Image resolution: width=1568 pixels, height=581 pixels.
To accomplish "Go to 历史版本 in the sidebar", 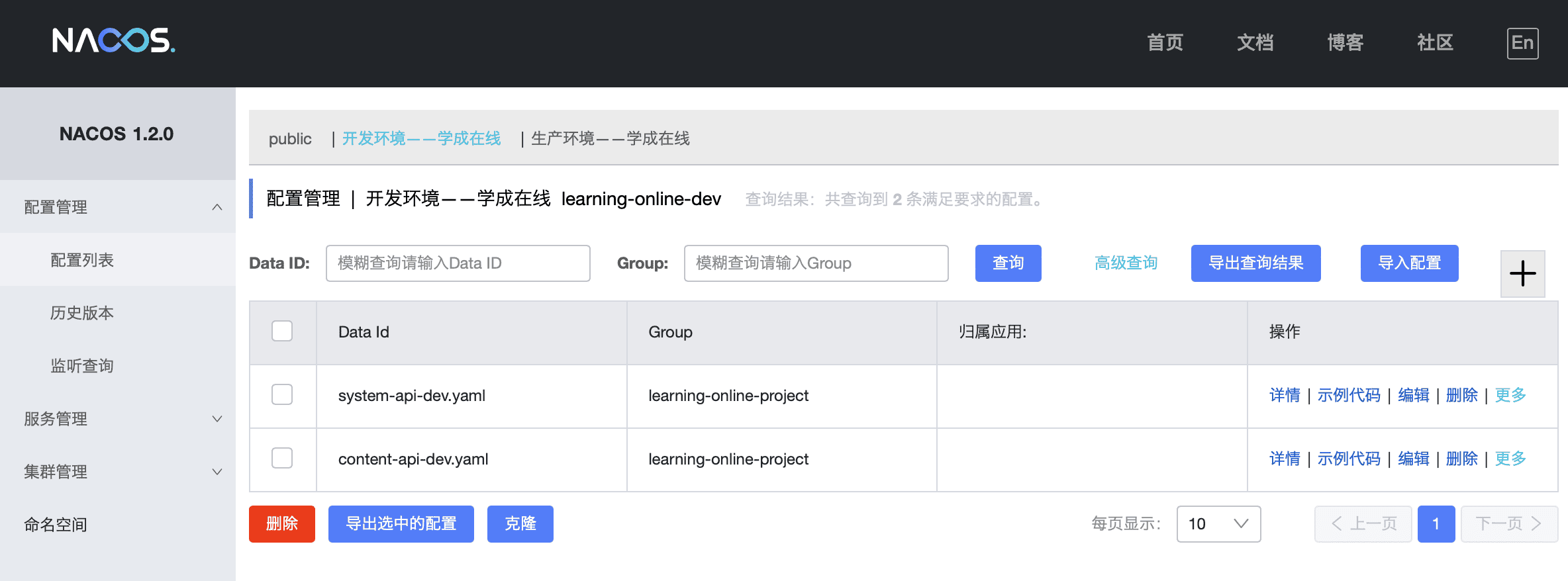I will 118,313.
